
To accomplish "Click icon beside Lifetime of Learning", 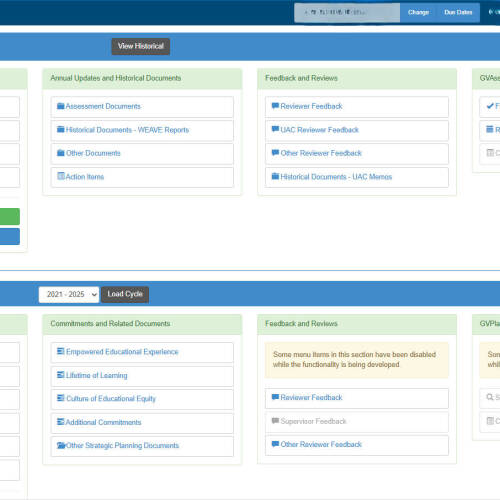I will pos(61,375).
